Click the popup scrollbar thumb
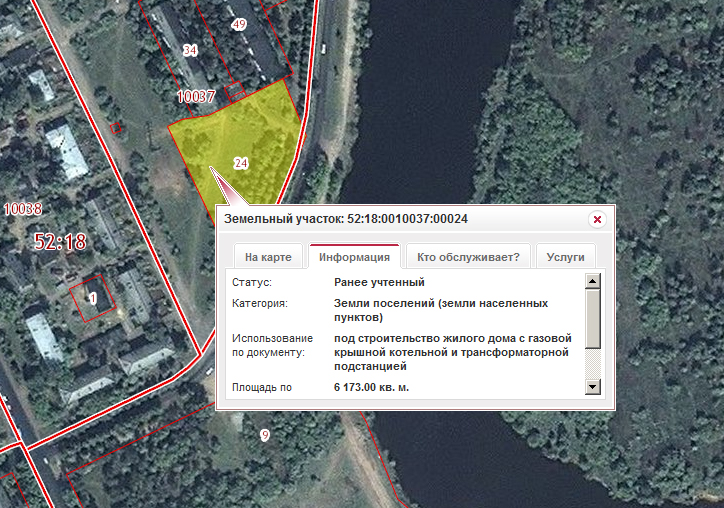This screenshot has height=508, width=724. tap(592, 319)
